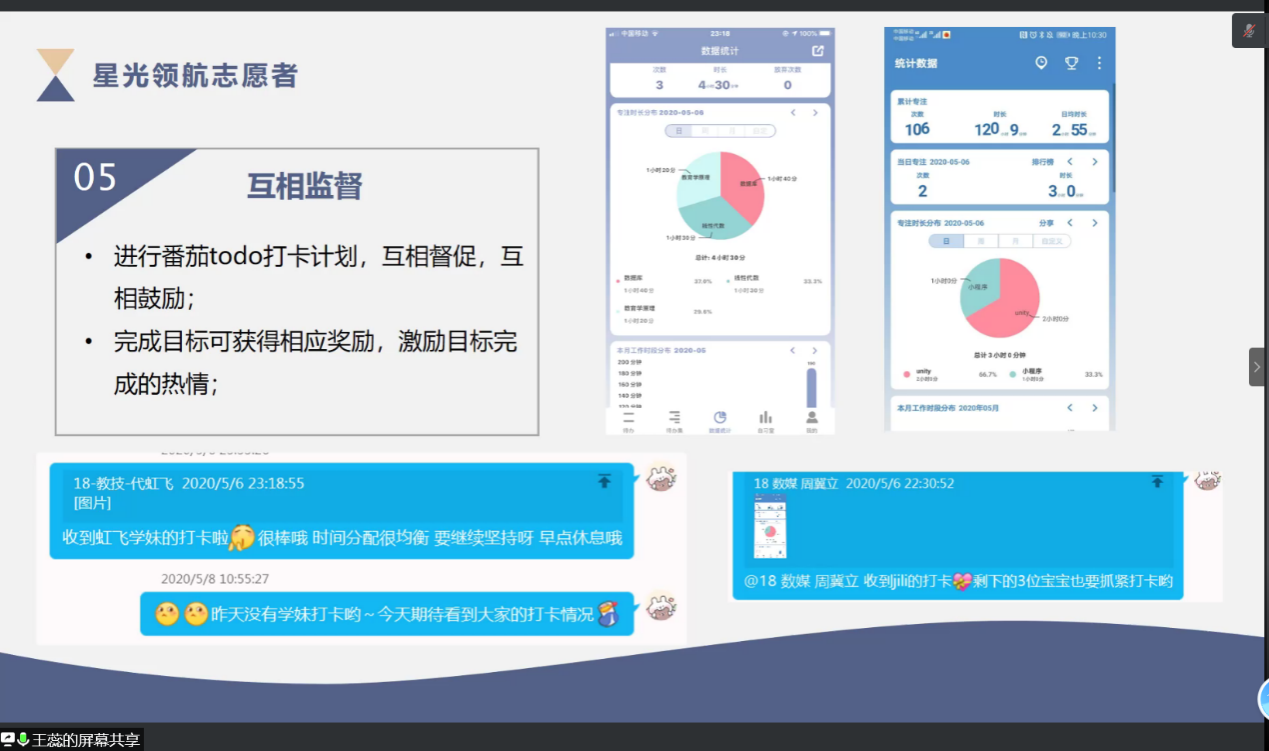Click the 排行榜 link in 当日专注 card

[x=1043, y=161]
